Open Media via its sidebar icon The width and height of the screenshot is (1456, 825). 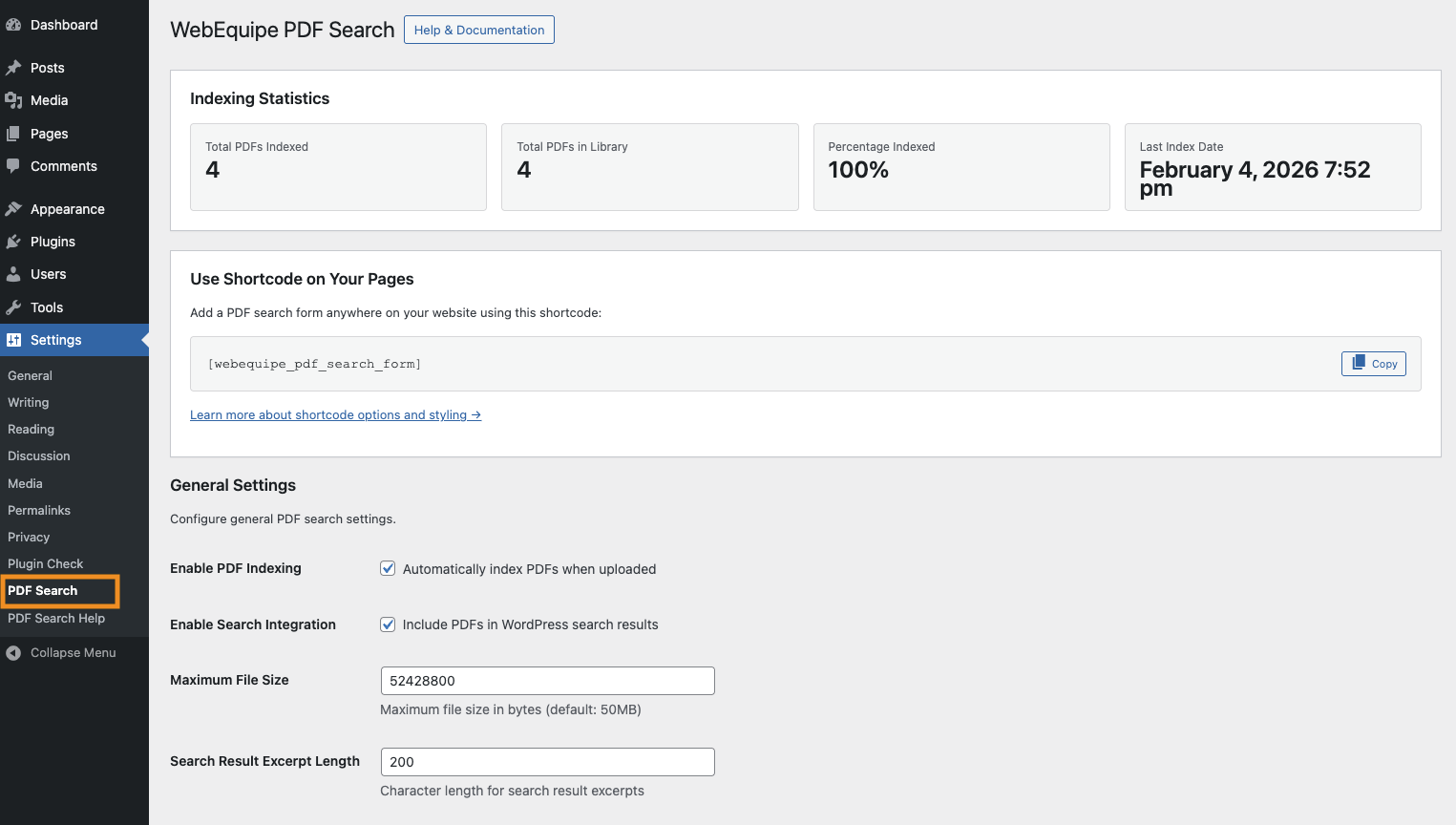(13, 100)
